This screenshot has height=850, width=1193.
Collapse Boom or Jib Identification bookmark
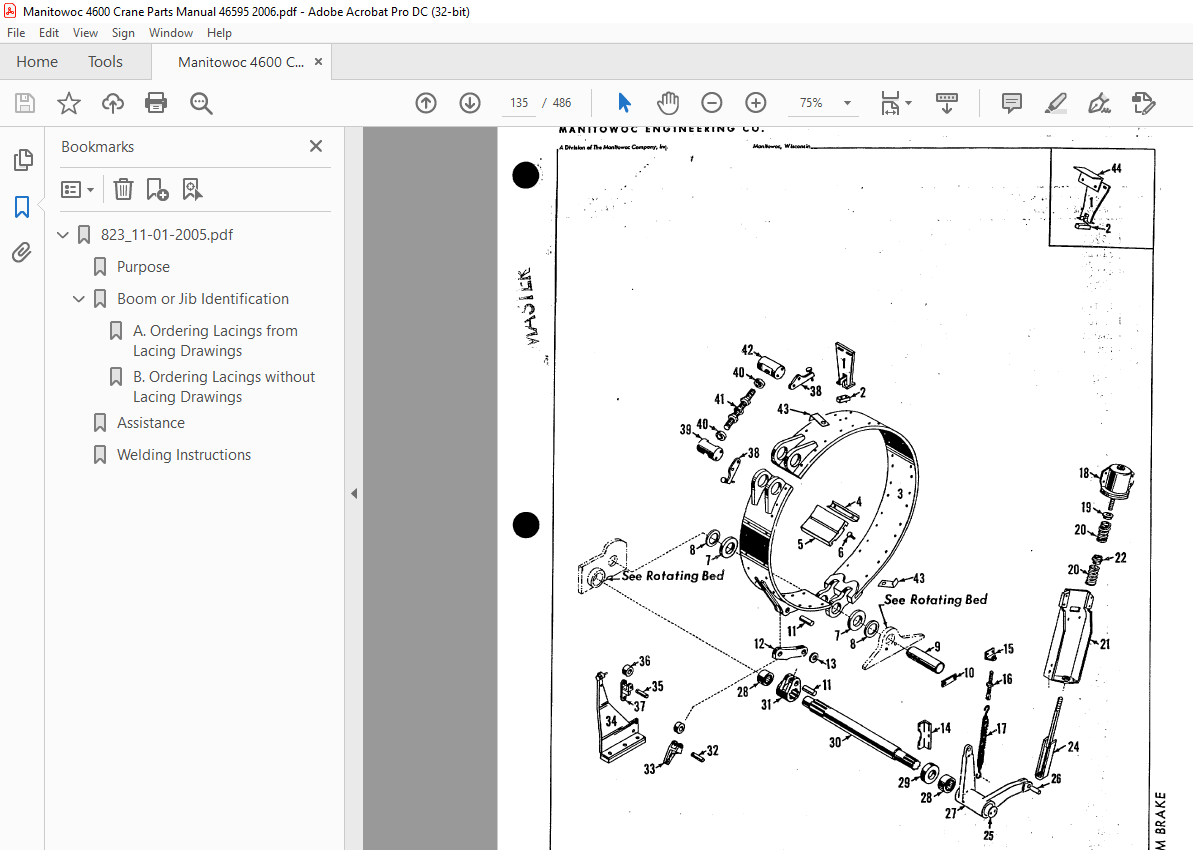(x=78, y=299)
